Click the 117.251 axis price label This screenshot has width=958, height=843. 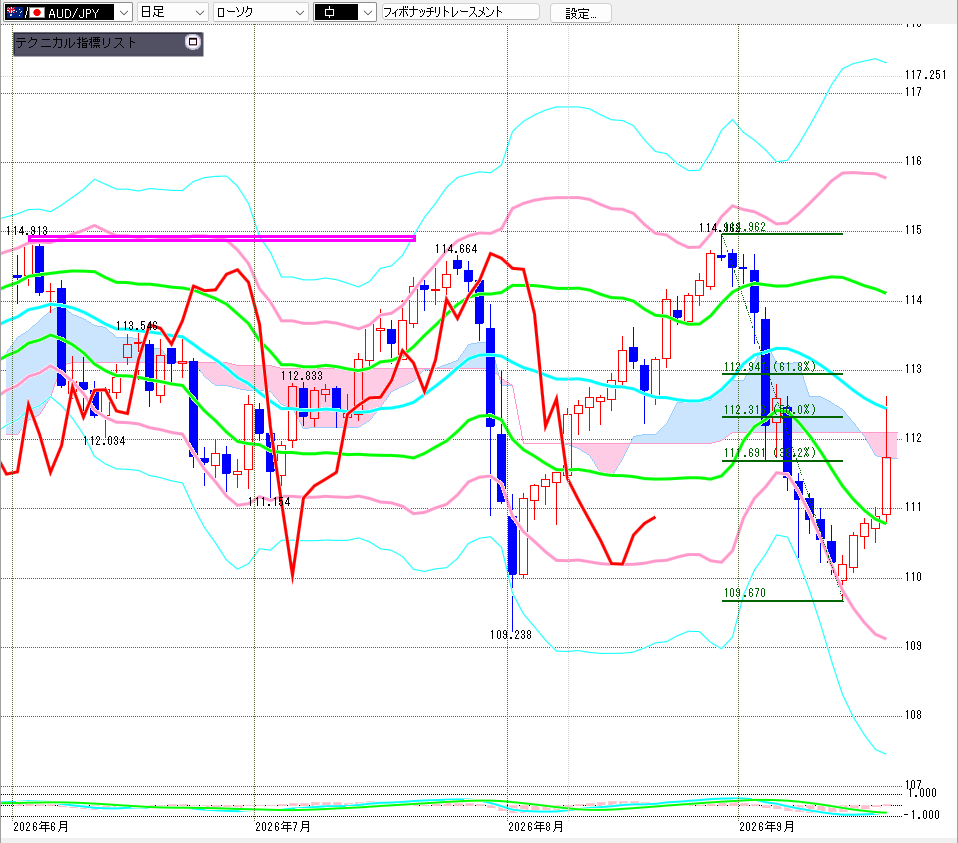(925, 75)
